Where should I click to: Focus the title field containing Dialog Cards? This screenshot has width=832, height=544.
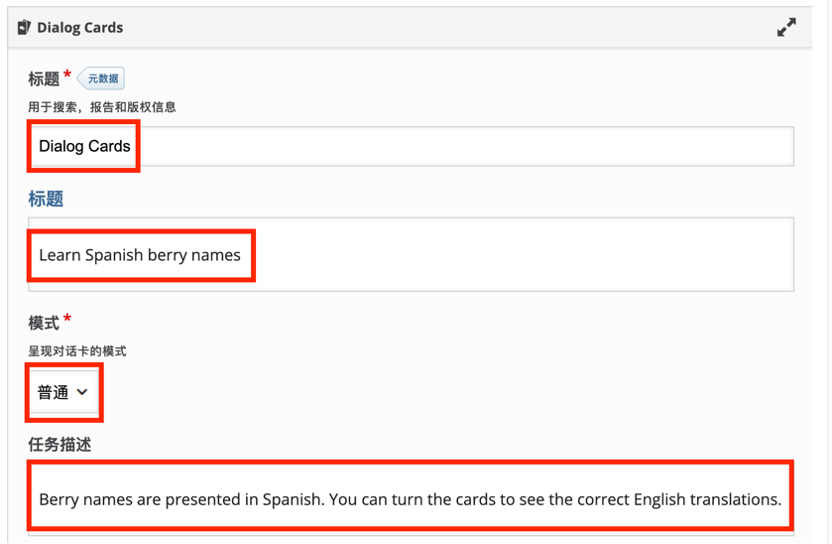pos(411,146)
